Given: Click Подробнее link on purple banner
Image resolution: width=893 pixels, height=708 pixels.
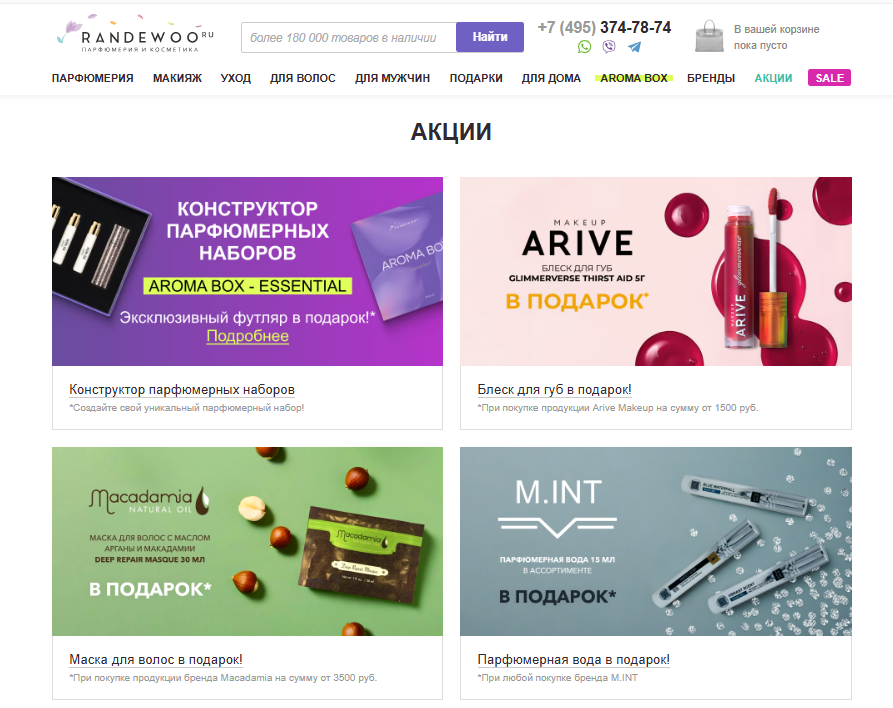Looking at the screenshot, I should click(x=247, y=336).
